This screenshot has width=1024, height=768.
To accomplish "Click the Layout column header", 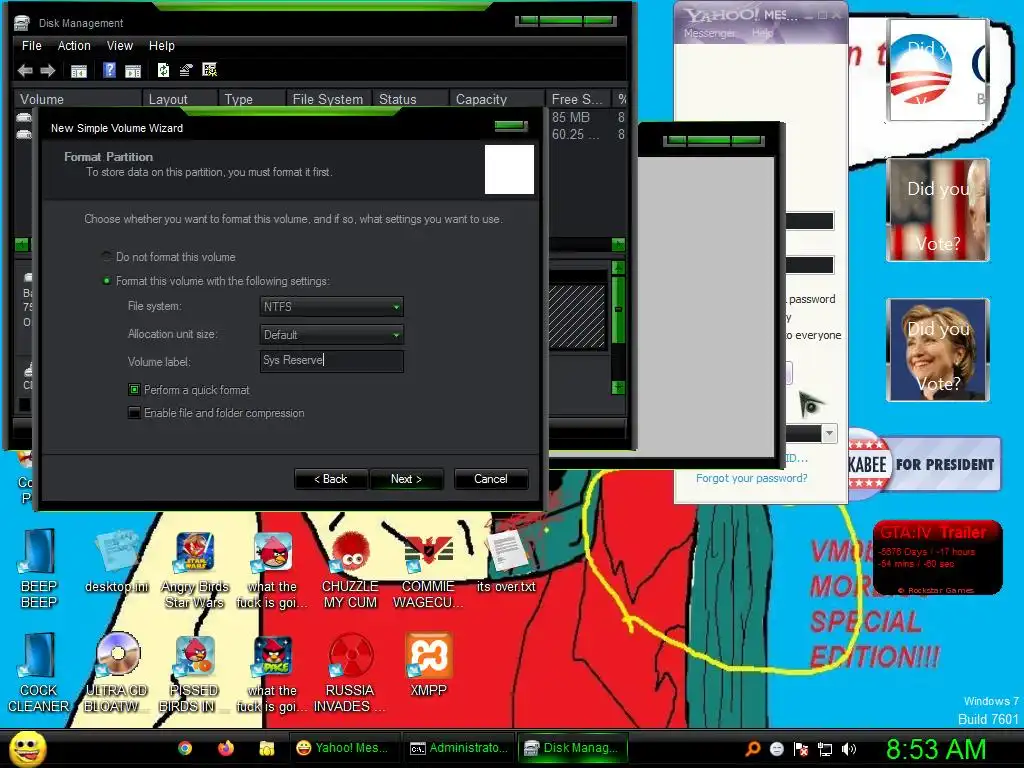I will [180, 99].
